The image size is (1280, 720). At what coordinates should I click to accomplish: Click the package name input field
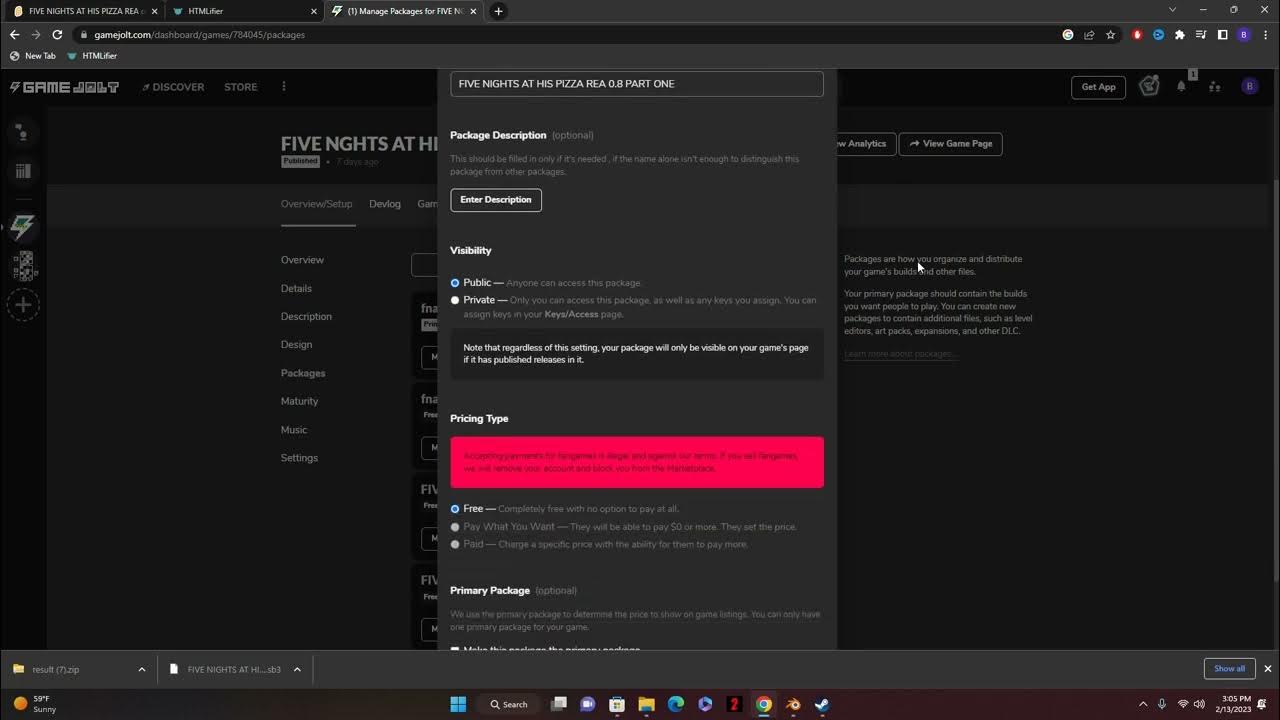coord(637,84)
